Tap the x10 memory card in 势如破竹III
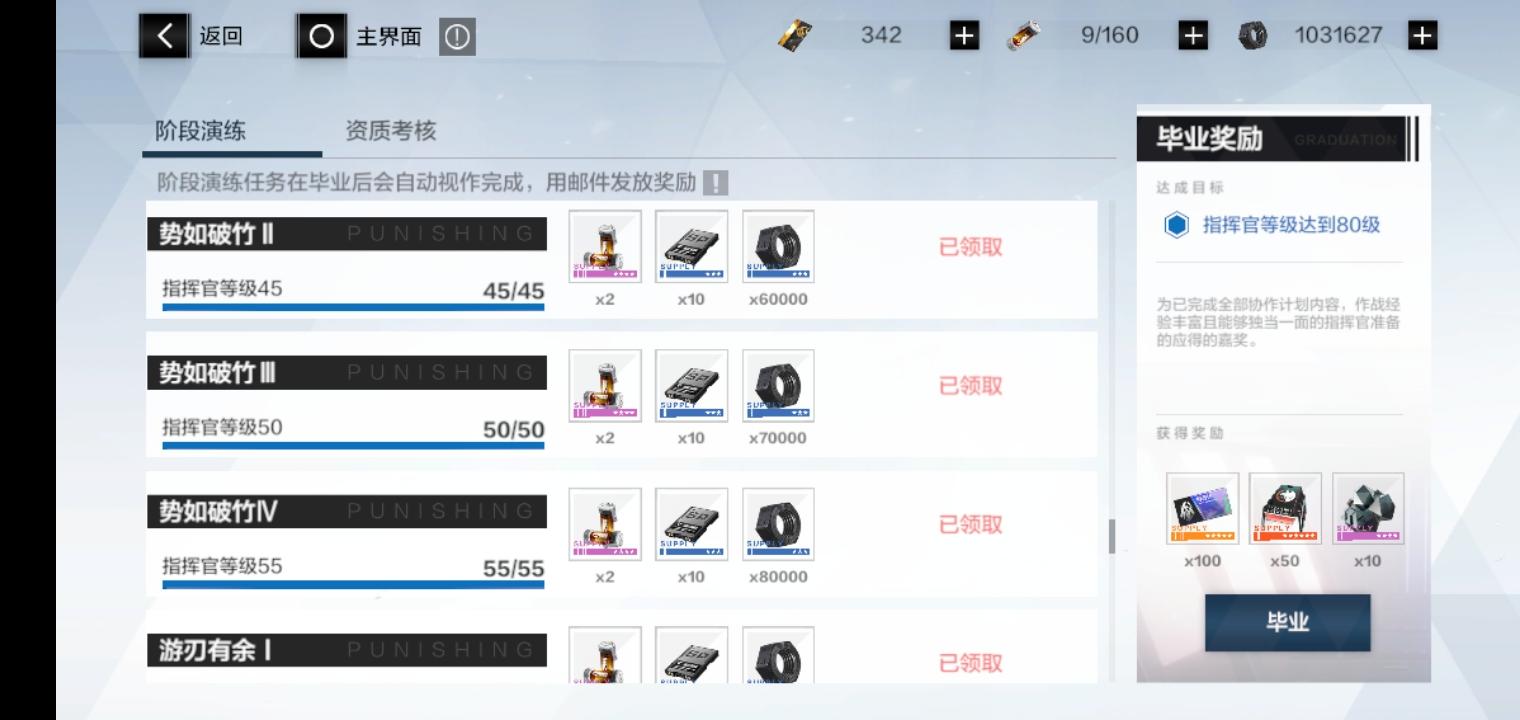Viewport: 1520px width, 720px height. (691, 385)
